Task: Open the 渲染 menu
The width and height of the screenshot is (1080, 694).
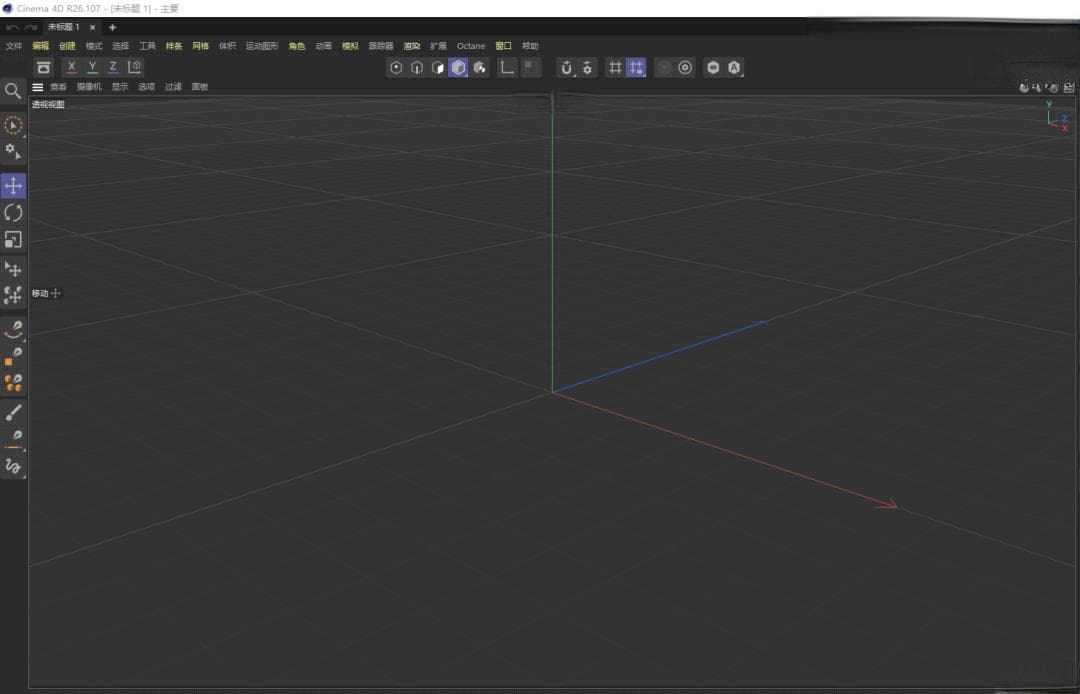Action: pyautogui.click(x=412, y=46)
